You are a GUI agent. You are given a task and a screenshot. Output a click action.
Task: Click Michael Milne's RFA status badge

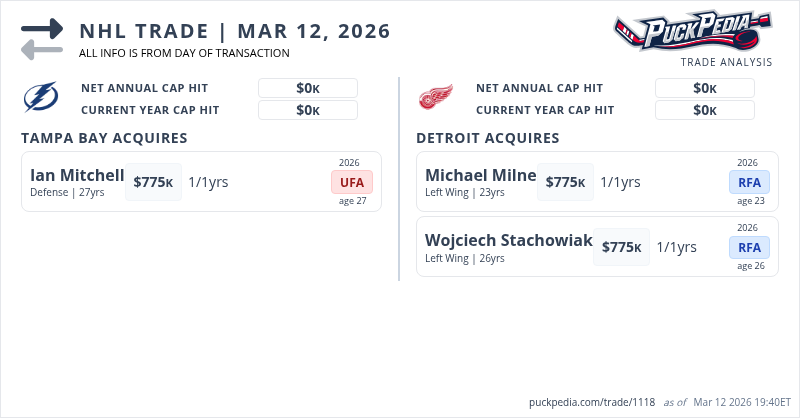tap(749, 182)
